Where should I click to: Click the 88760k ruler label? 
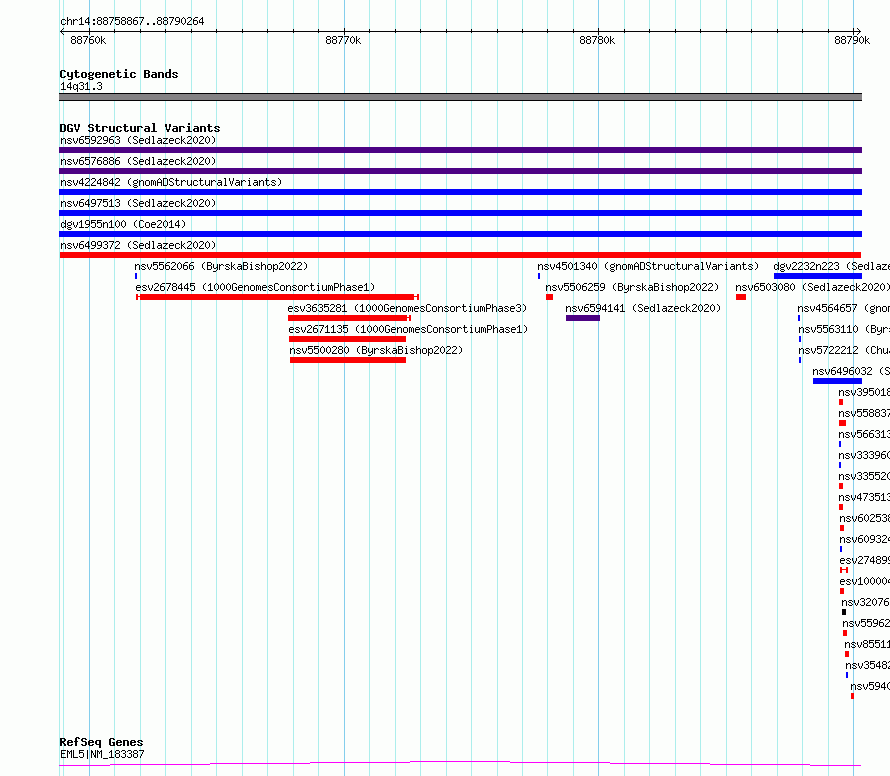point(88,40)
